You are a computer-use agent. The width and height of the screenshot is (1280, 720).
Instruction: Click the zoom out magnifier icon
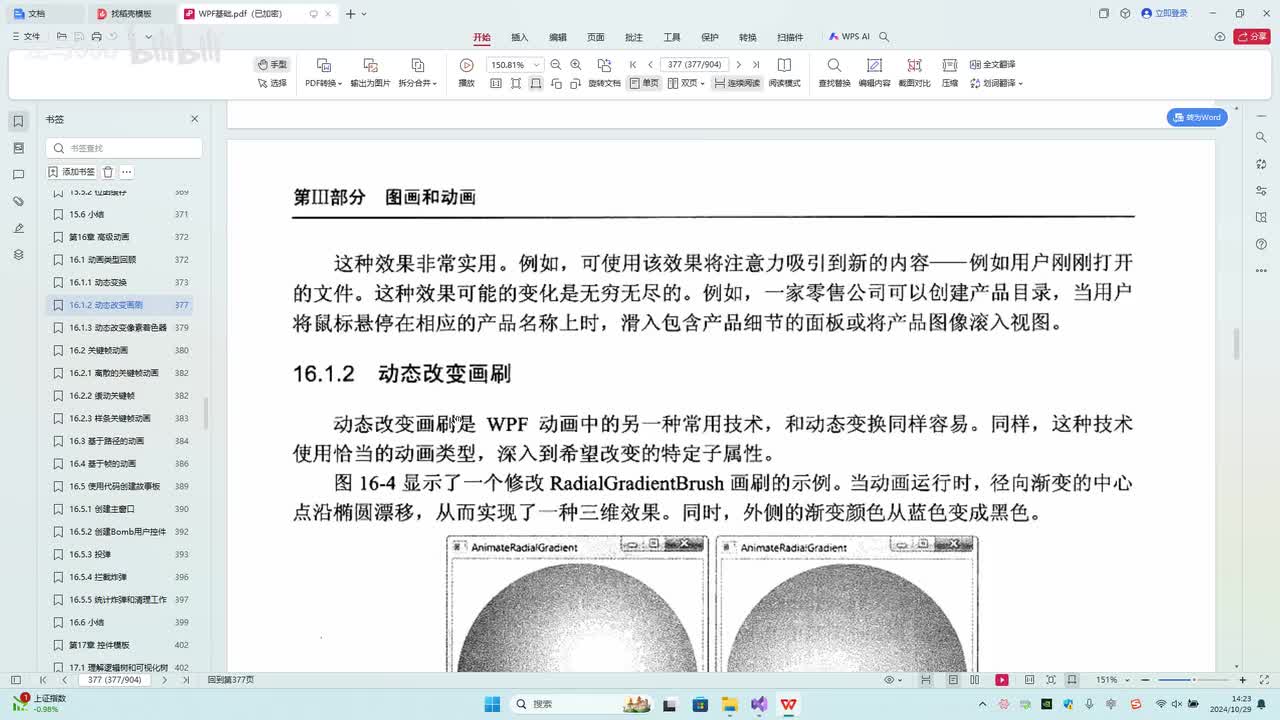pyautogui.click(x=556, y=64)
